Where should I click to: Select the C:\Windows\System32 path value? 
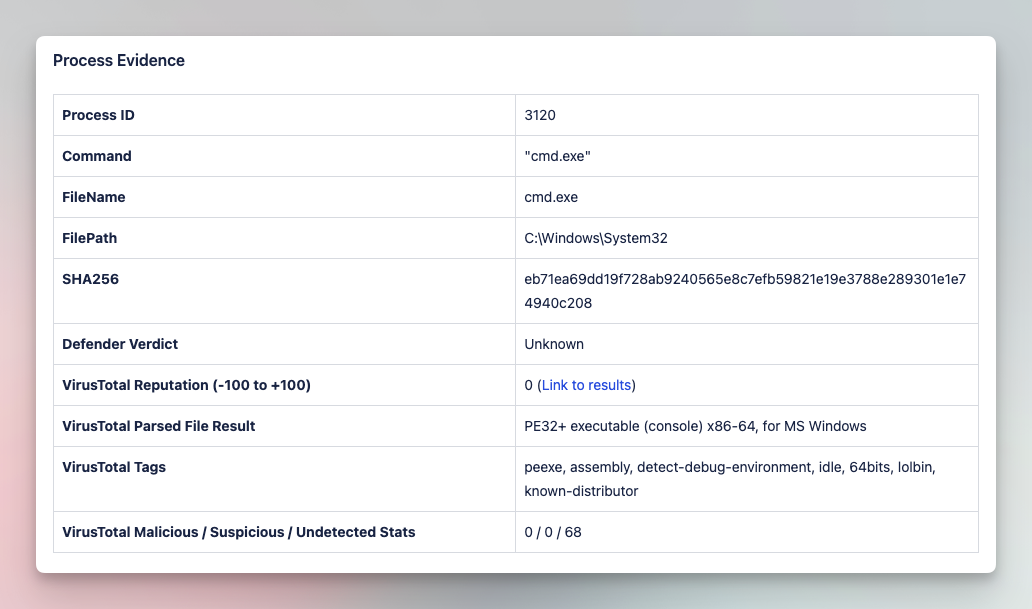[x=596, y=238]
